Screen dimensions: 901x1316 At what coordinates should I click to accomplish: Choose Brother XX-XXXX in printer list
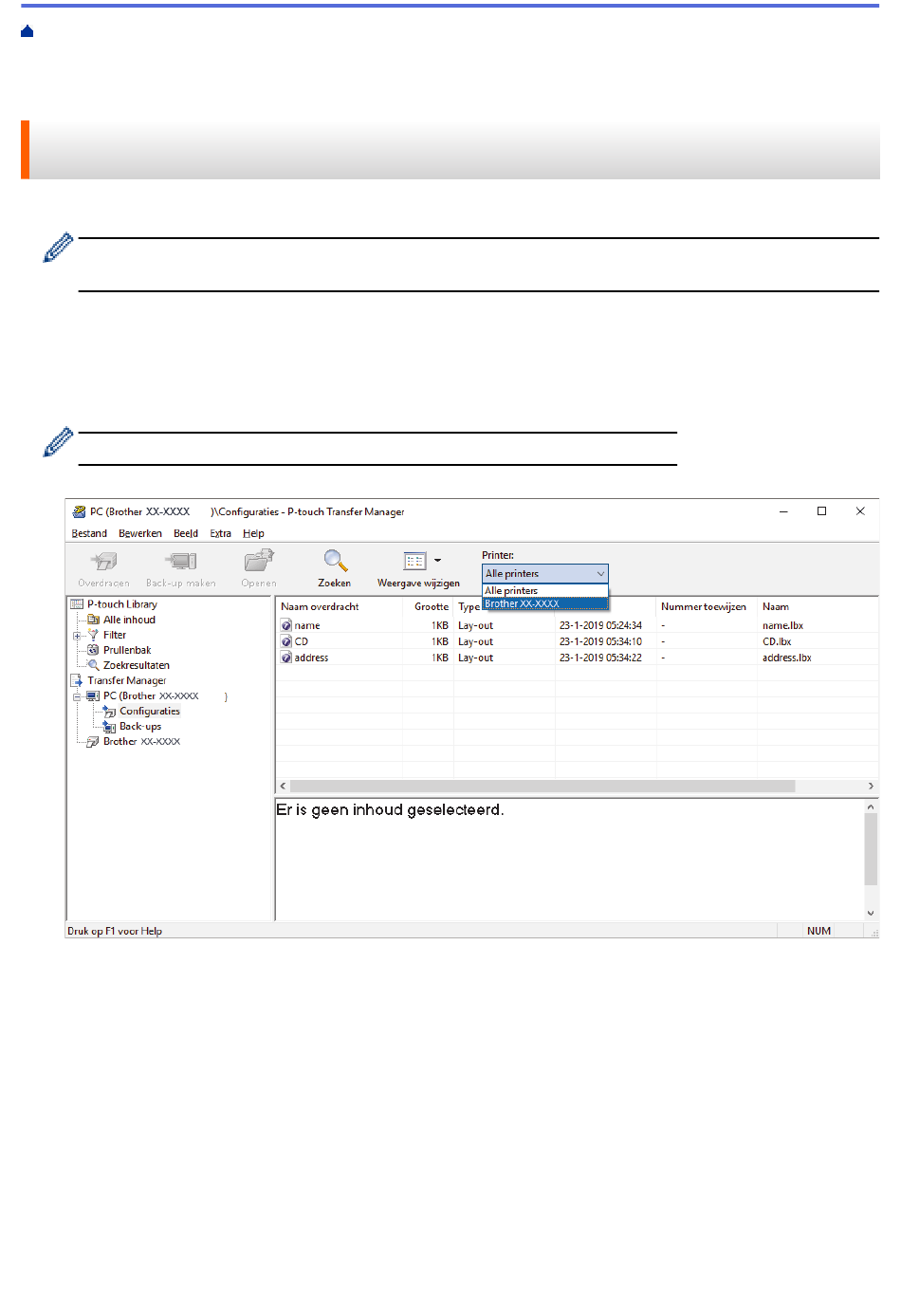[544, 603]
